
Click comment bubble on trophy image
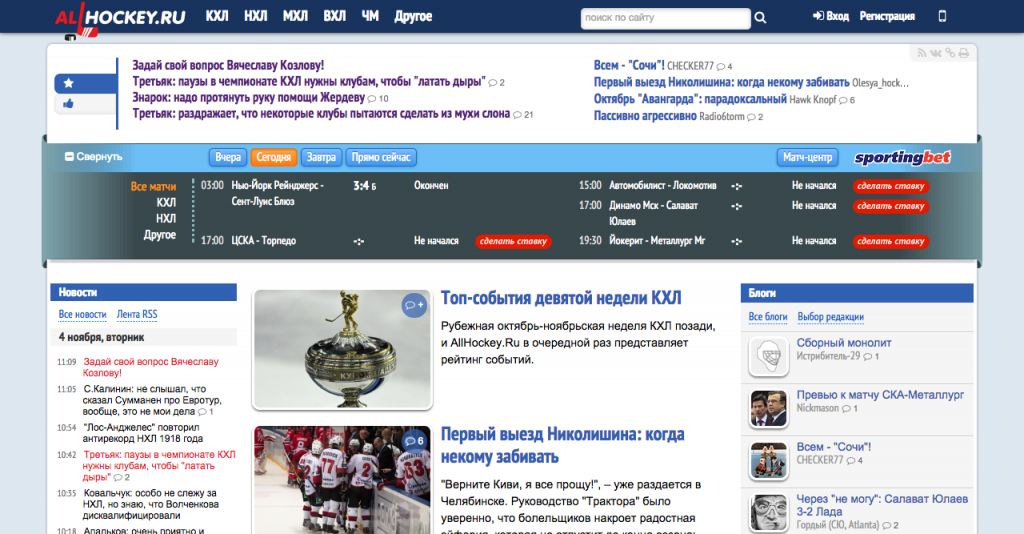click(x=414, y=305)
